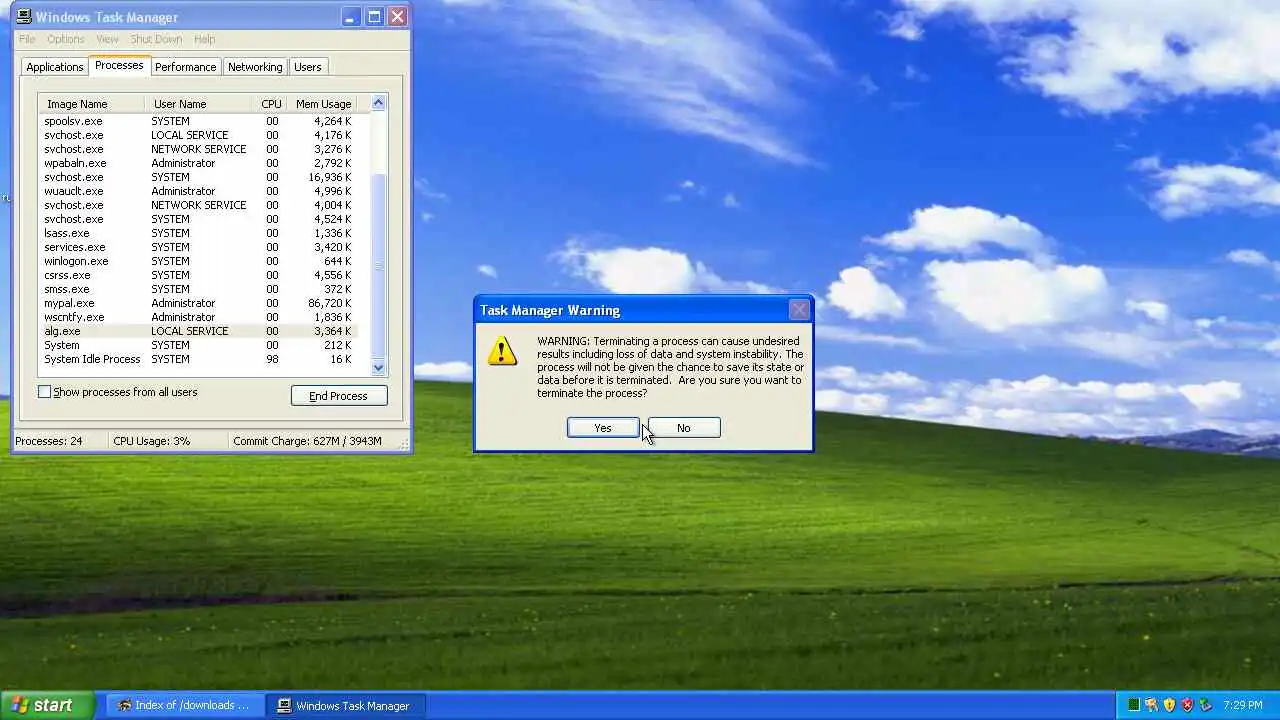1280x720 pixels.
Task: Sort processes by User Name column
Action: click(198, 104)
